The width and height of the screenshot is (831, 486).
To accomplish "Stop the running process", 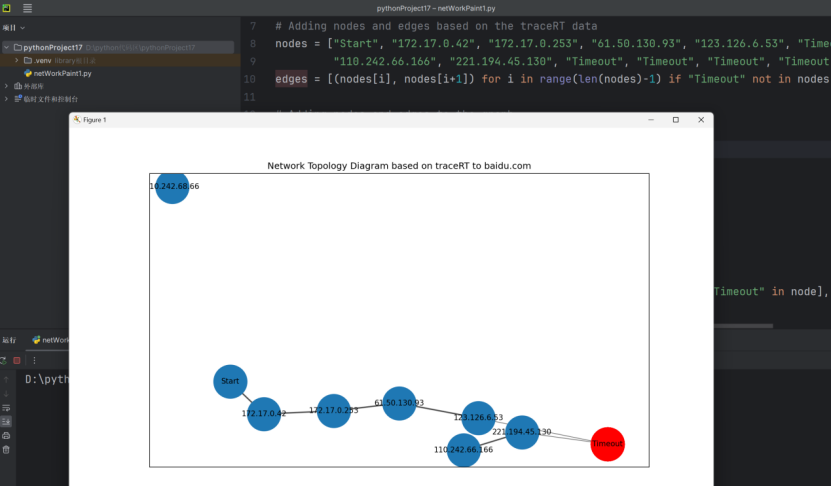I will tap(17, 360).
